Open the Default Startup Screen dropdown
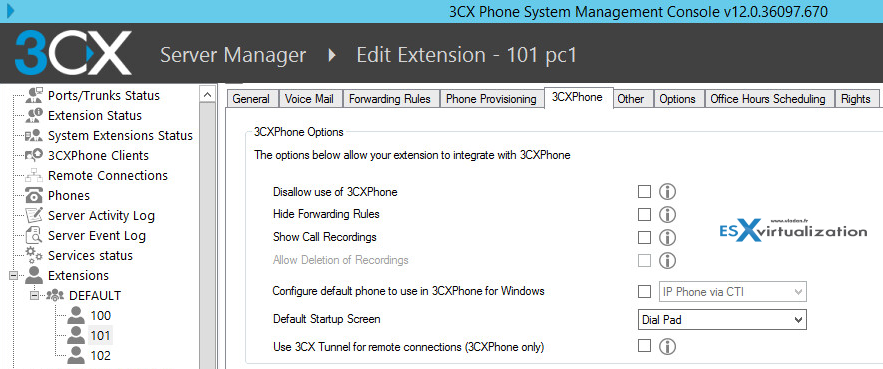This screenshot has width=883, height=369. [x=722, y=319]
